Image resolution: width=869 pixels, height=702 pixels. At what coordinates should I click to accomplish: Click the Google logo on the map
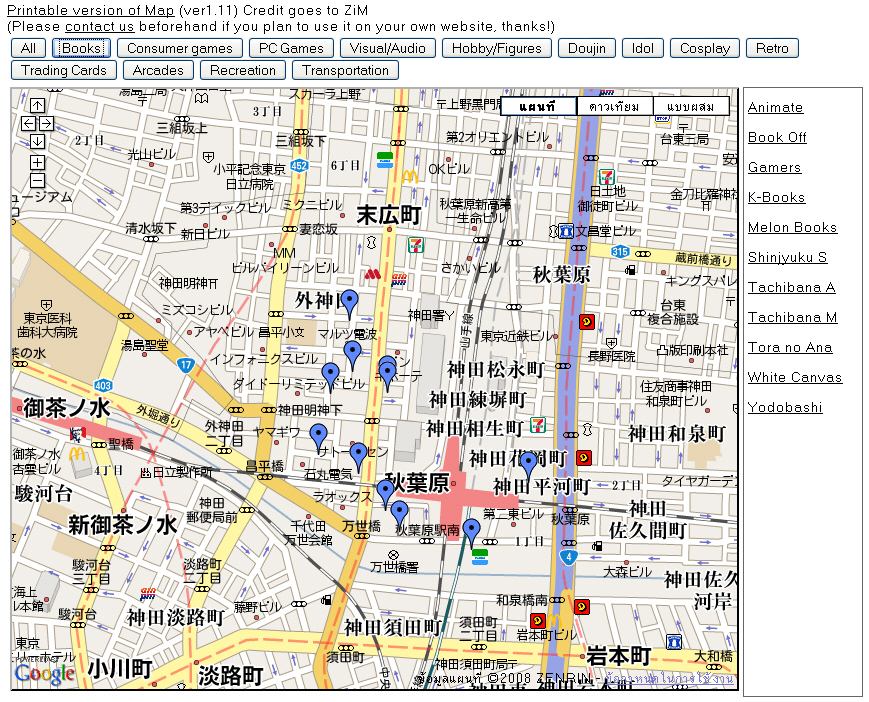[44, 673]
